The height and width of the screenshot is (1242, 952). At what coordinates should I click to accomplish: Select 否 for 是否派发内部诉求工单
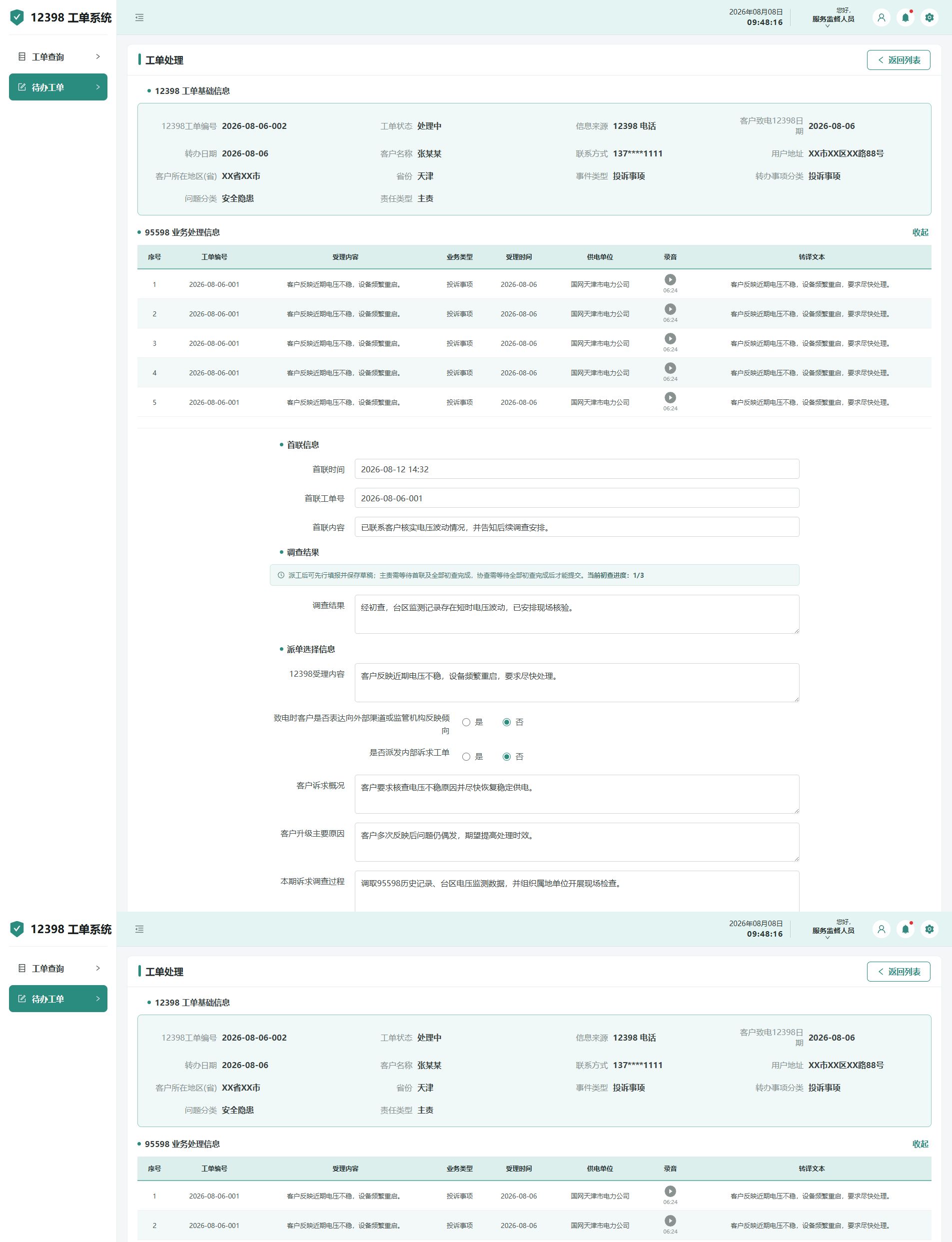507,757
